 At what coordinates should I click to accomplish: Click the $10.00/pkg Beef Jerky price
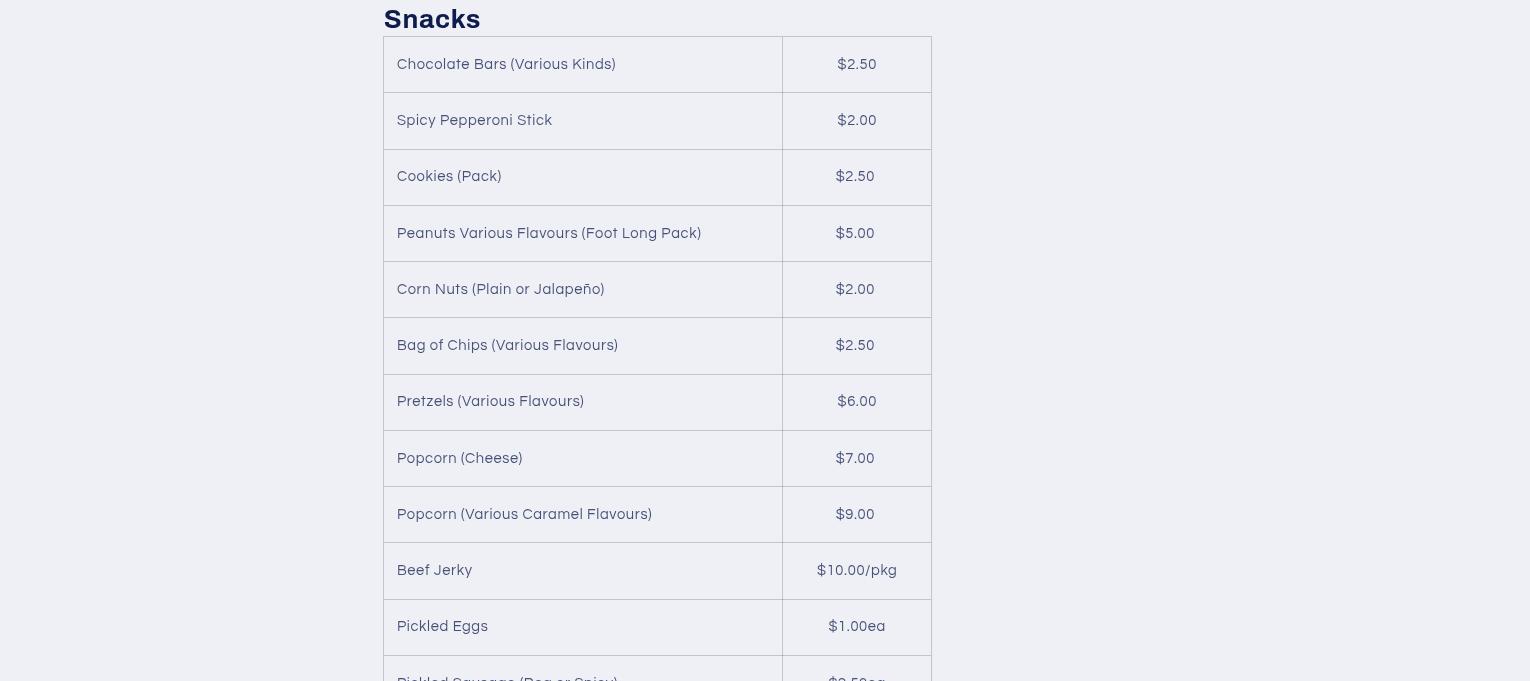click(856, 570)
